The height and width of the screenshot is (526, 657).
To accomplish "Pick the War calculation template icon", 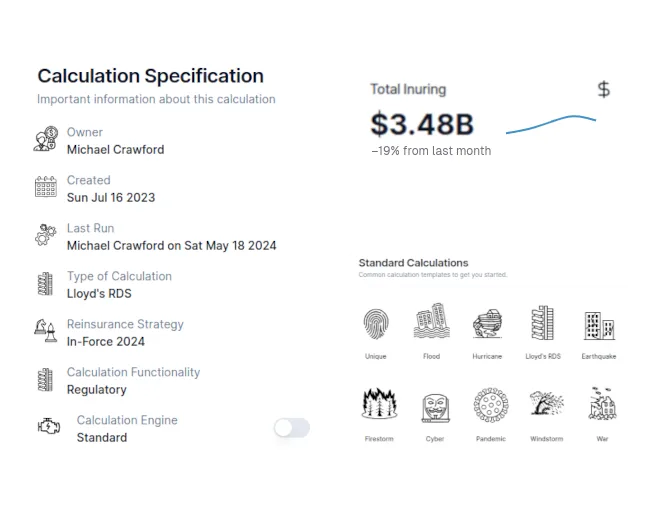I will click(602, 406).
